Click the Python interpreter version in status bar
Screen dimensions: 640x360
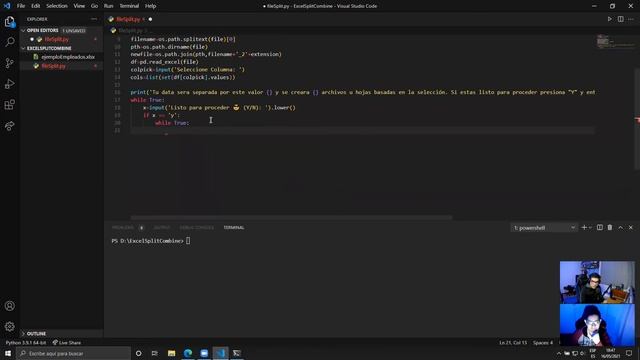click(26, 342)
